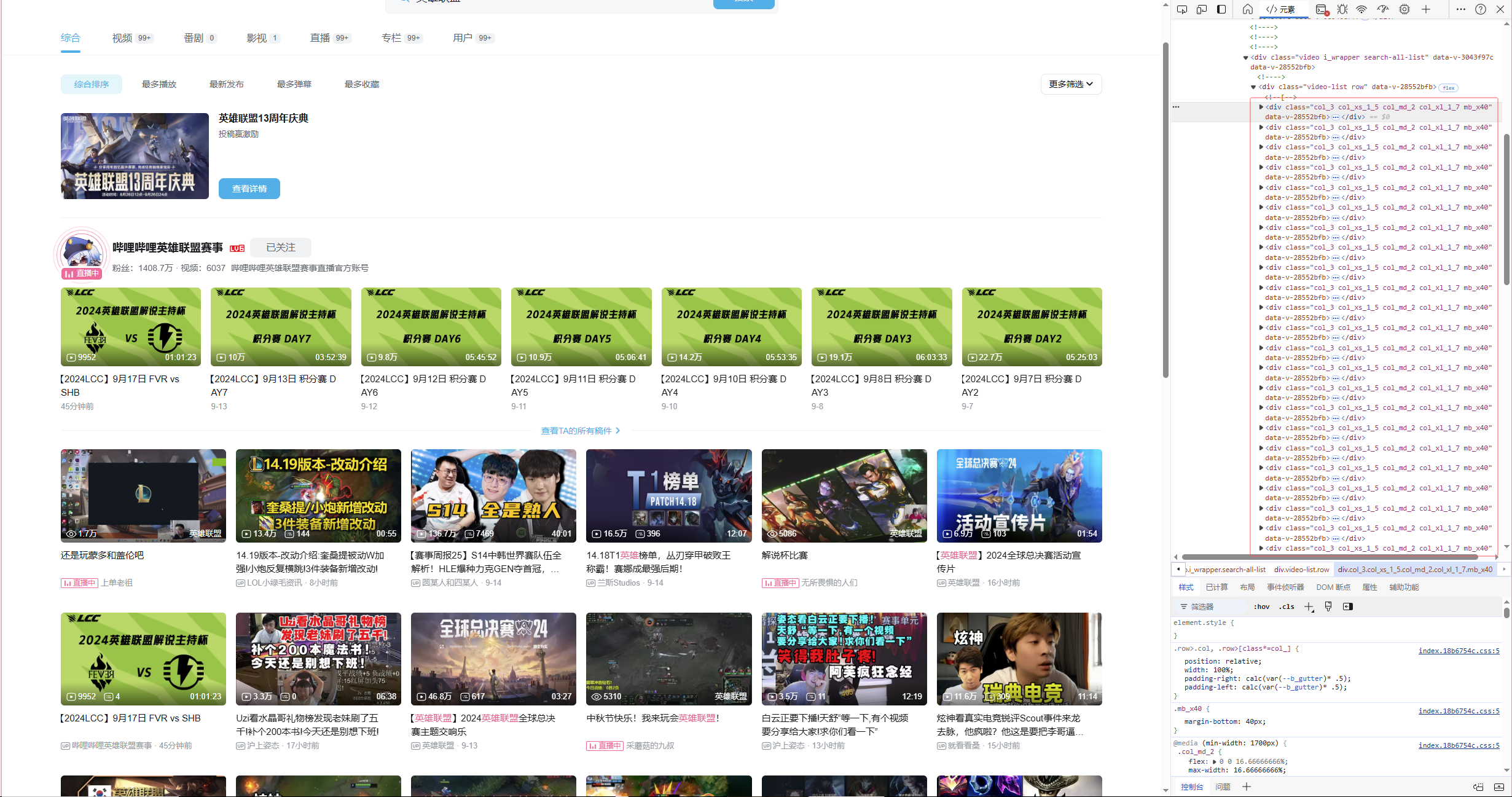1512x797 pixels.
Task: Open the Sources debugger bug icon
Action: (x=1342, y=9)
